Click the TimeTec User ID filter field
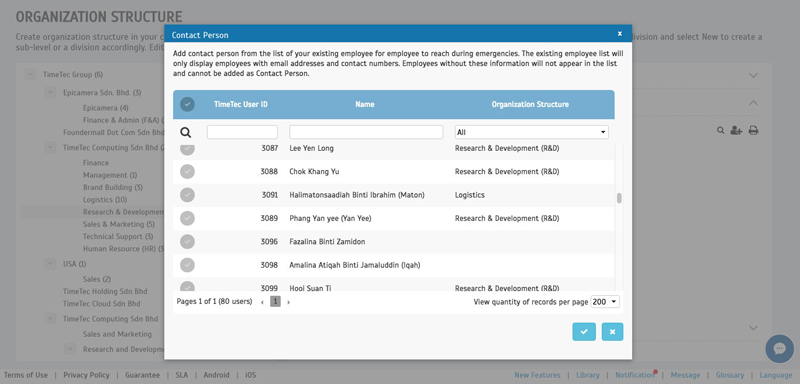 click(x=242, y=132)
